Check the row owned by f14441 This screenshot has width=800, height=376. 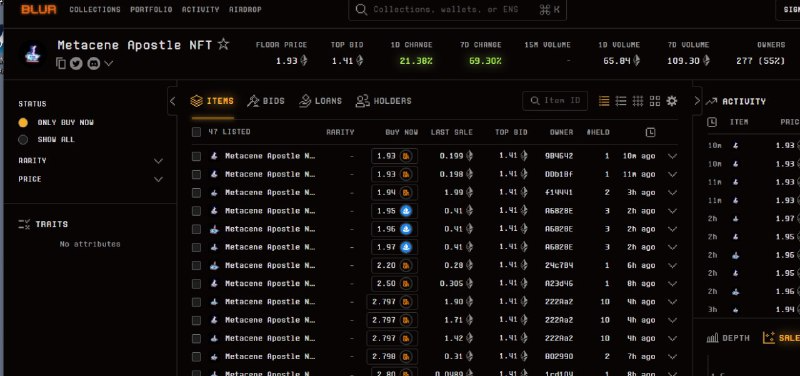pos(196,193)
